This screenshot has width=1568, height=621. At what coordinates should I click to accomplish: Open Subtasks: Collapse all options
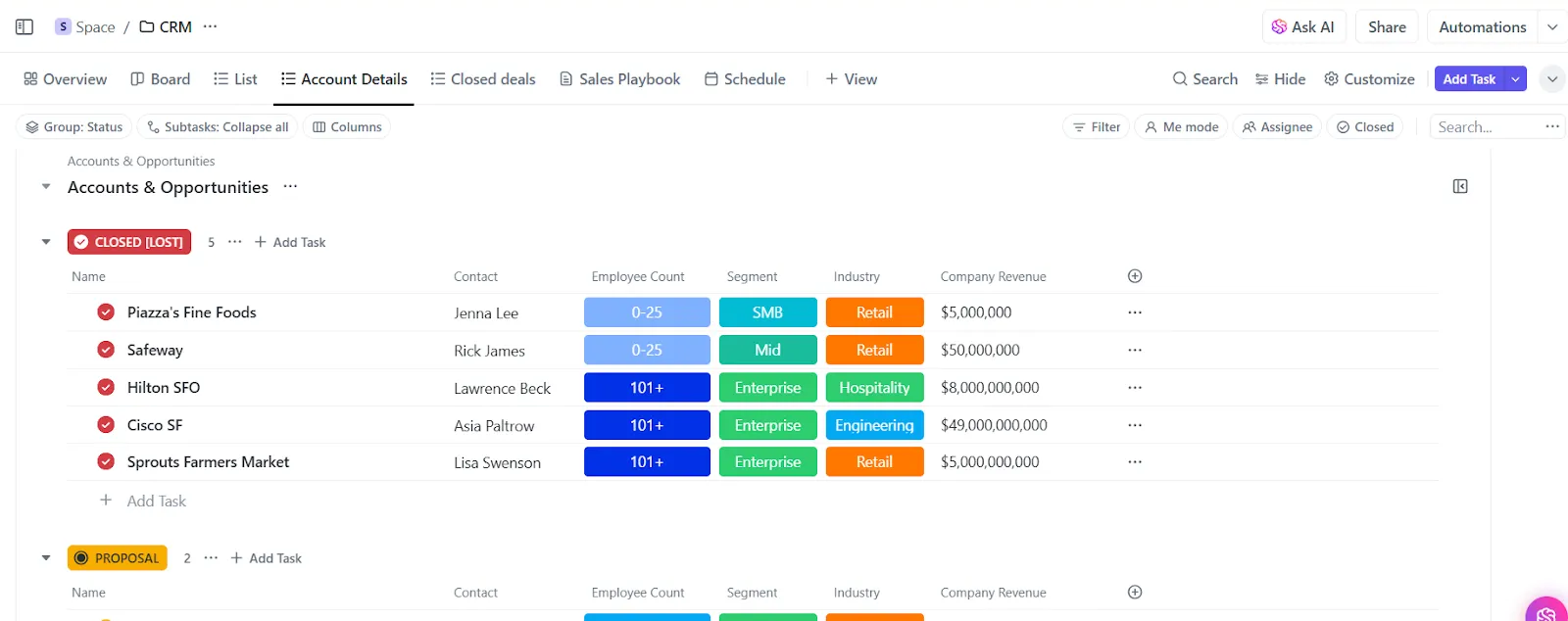click(218, 127)
